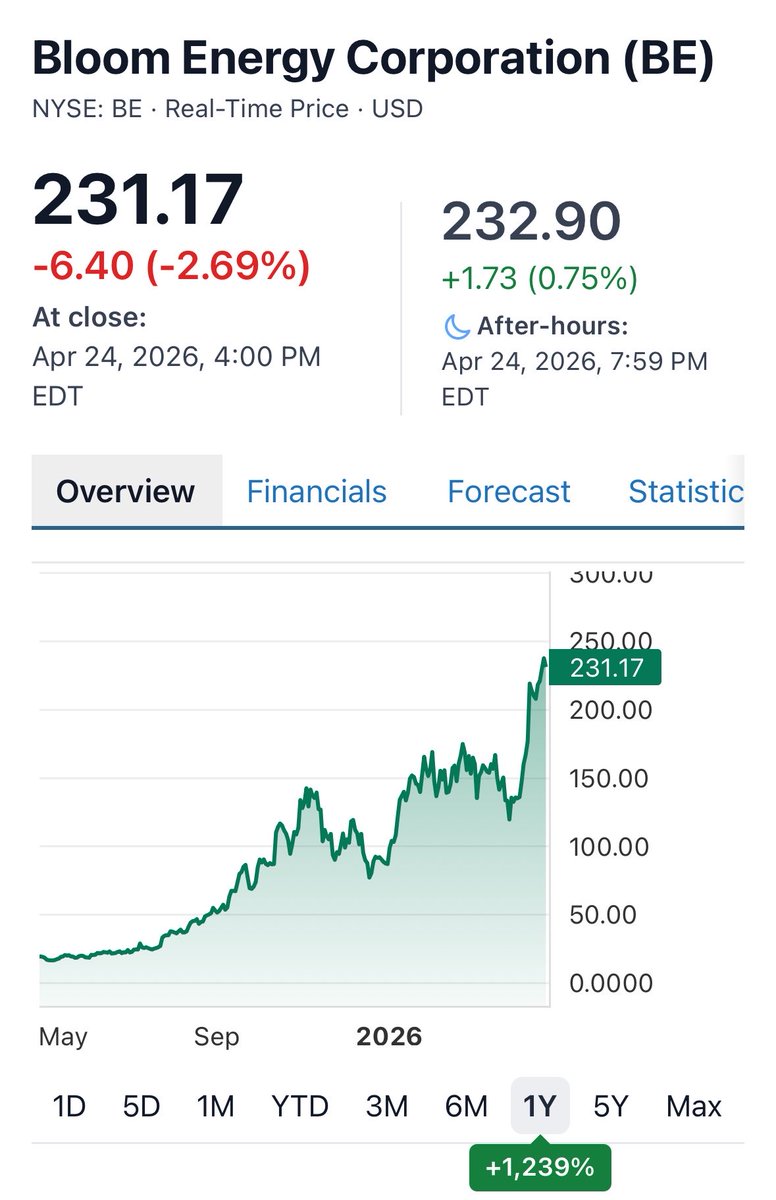This screenshot has height=1200, width=776.
Task: Click the red -6.40 (-2.69%) change
Action: [x=171, y=266]
